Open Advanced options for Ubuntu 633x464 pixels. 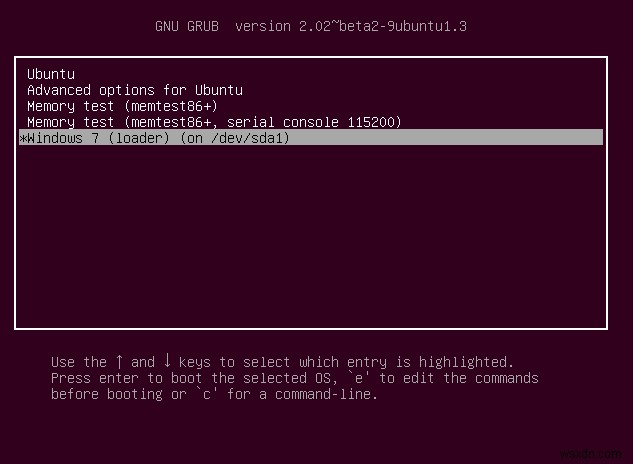tap(135, 90)
